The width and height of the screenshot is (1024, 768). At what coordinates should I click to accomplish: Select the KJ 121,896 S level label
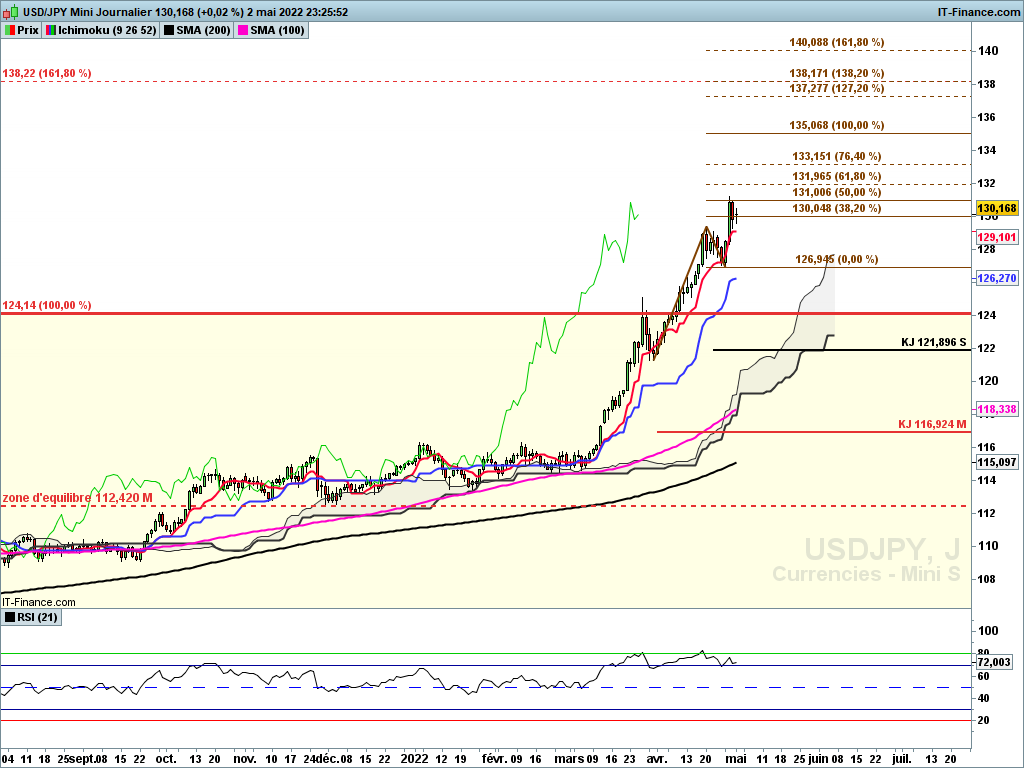pyautogui.click(x=933, y=342)
